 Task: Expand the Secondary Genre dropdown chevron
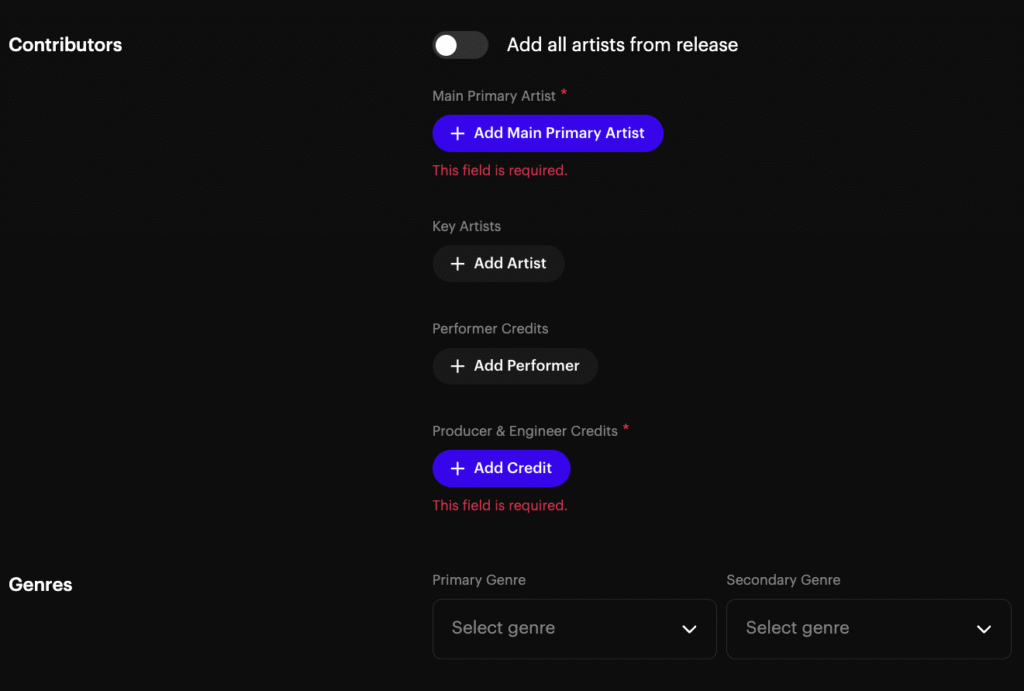(984, 629)
